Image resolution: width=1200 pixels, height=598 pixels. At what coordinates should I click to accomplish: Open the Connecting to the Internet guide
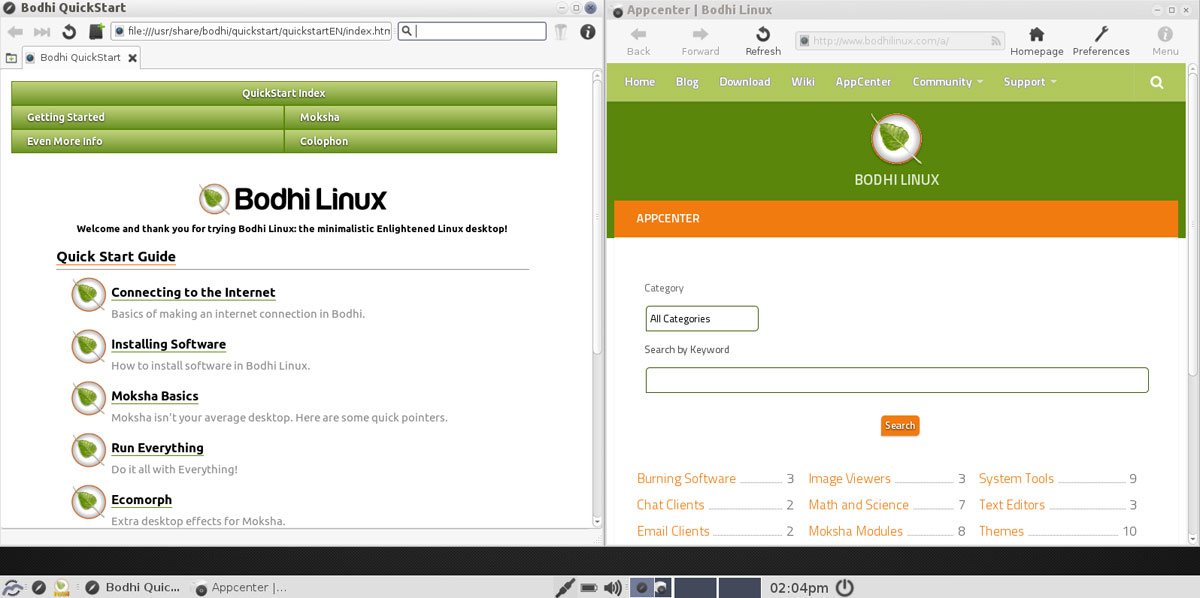tap(193, 293)
